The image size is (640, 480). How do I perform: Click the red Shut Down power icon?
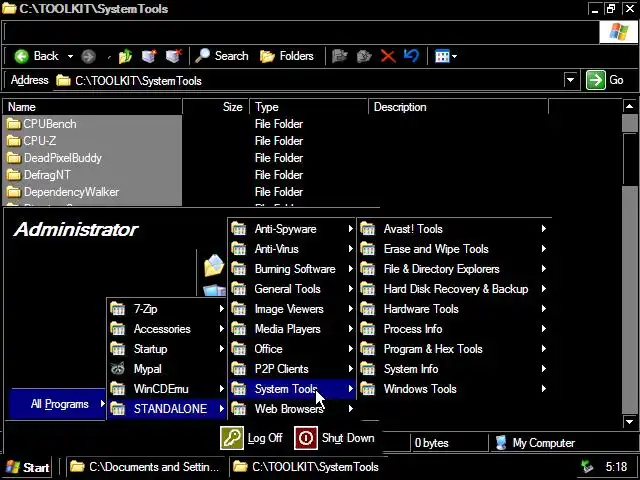[306, 438]
